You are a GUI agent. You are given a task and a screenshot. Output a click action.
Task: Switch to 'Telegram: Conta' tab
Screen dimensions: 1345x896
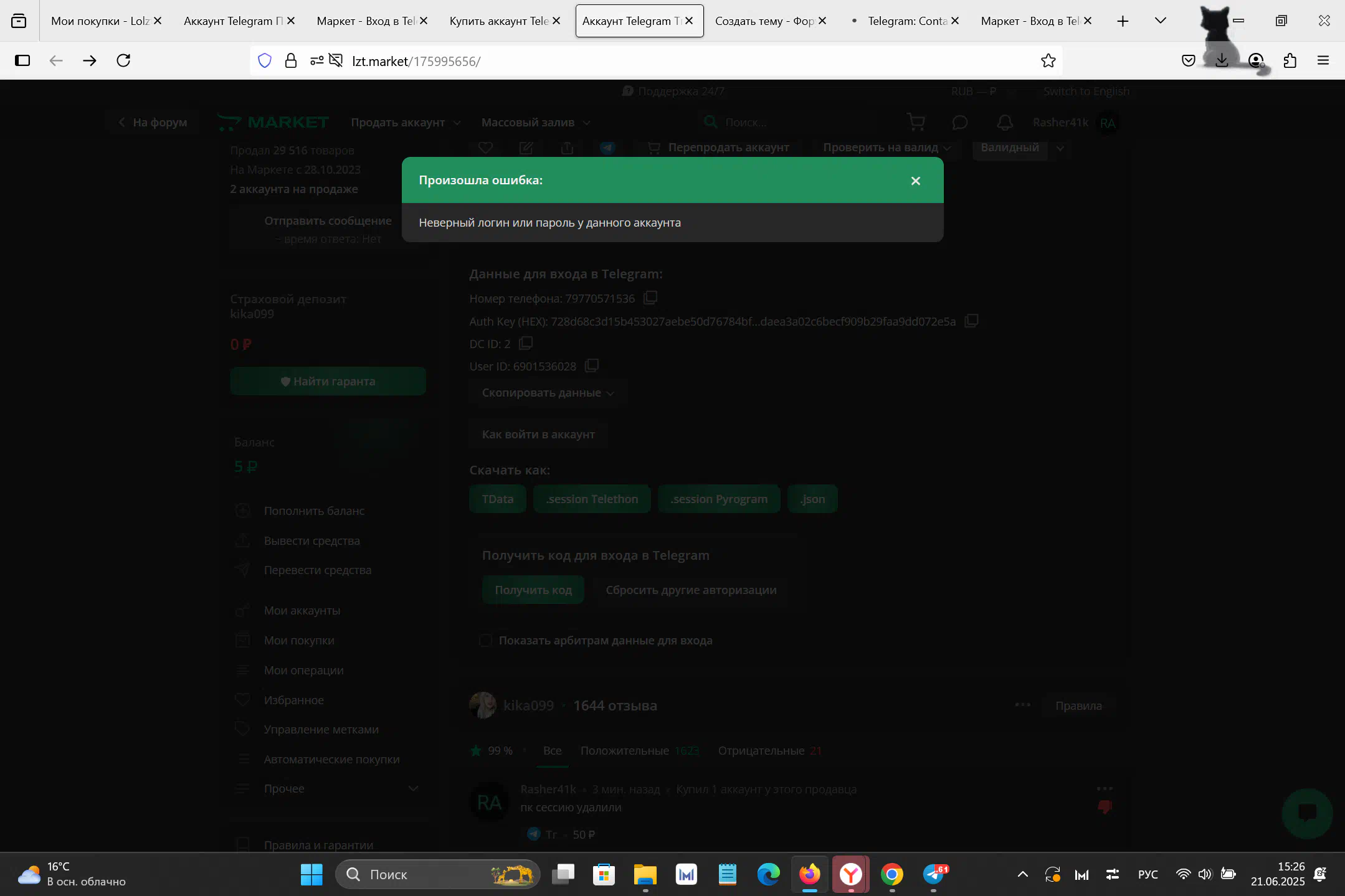pos(906,21)
